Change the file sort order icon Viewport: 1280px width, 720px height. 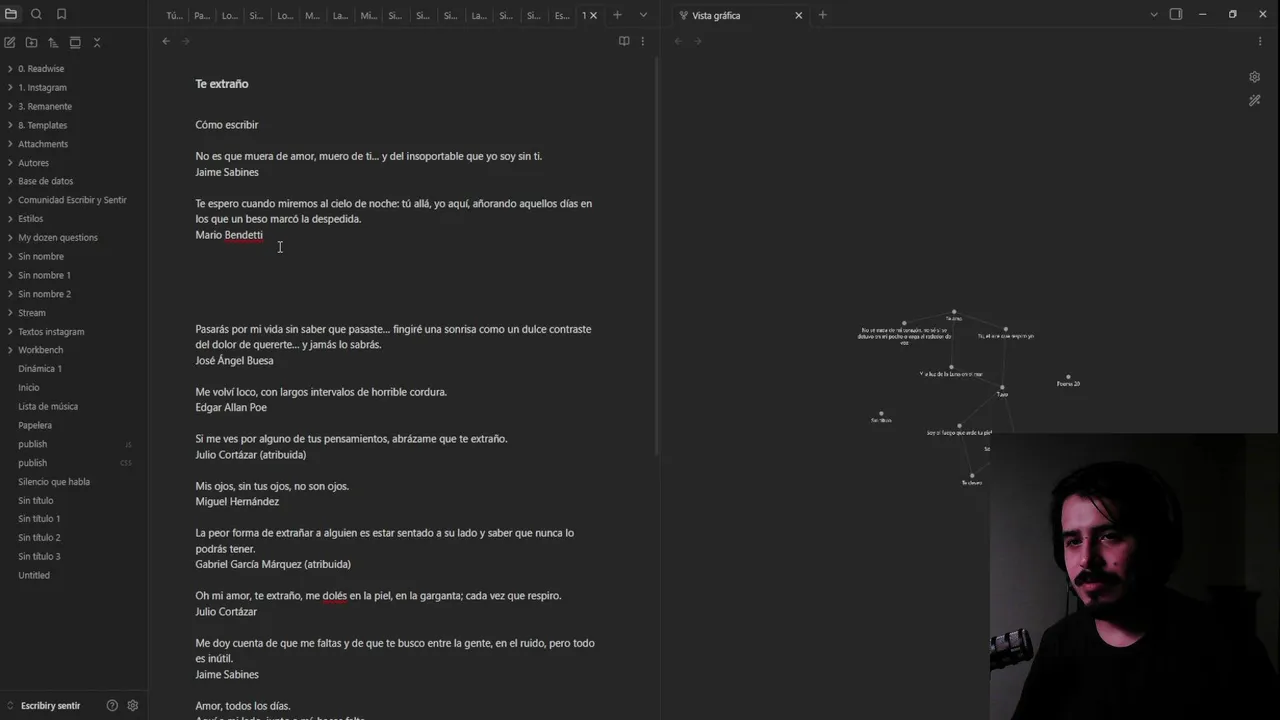53,42
